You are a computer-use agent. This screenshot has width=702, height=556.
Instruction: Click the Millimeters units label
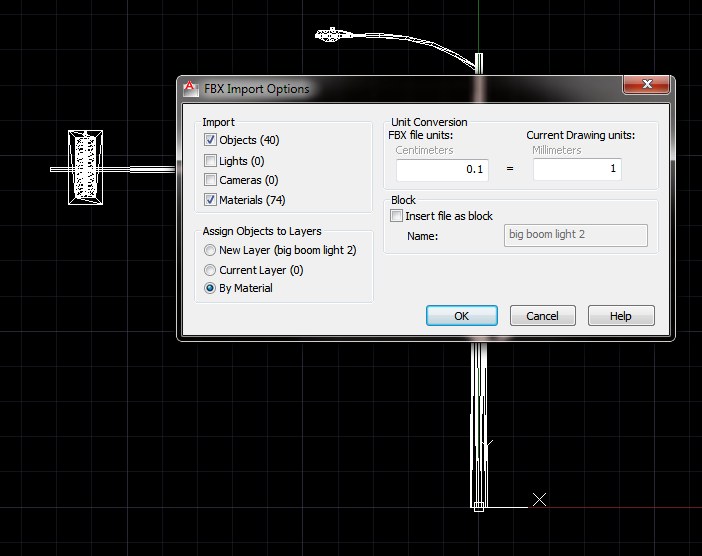[x=556, y=150]
